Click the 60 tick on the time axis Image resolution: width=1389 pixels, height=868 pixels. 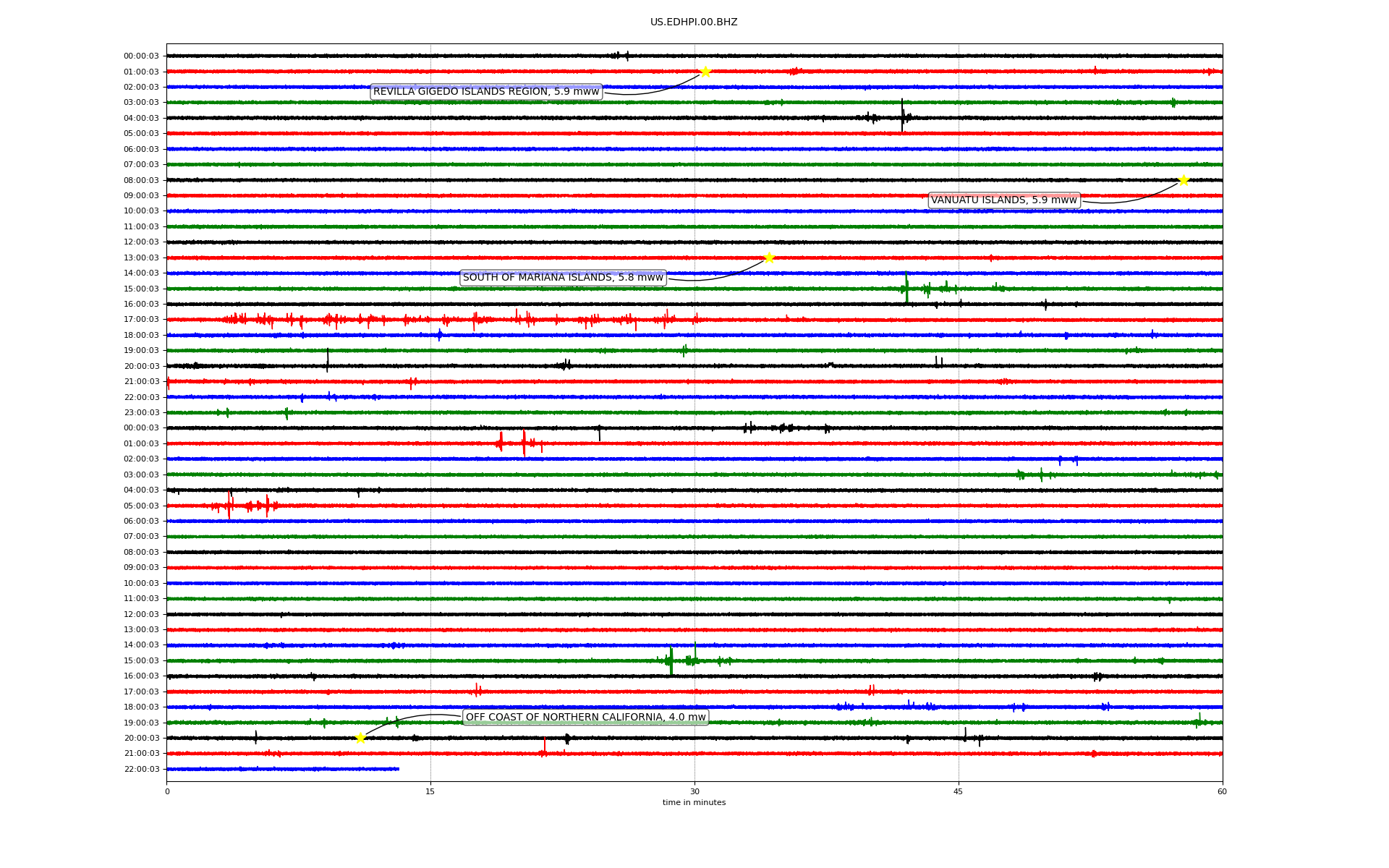click(x=1222, y=791)
